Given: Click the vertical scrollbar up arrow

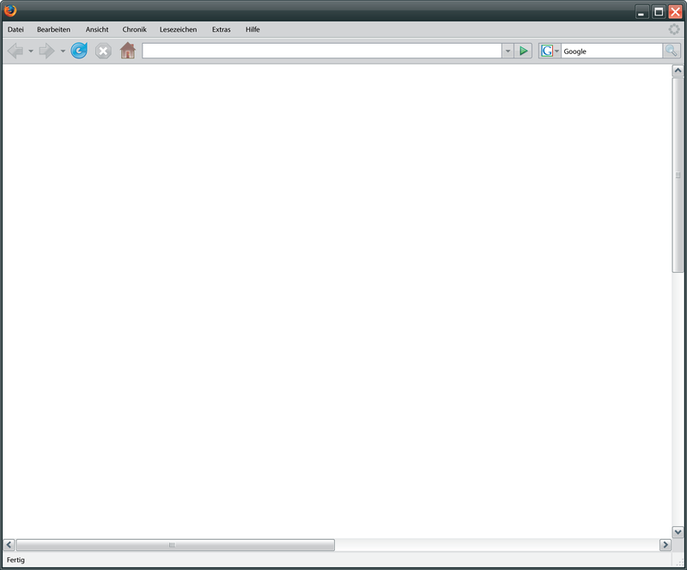Looking at the screenshot, I should [x=678, y=71].
